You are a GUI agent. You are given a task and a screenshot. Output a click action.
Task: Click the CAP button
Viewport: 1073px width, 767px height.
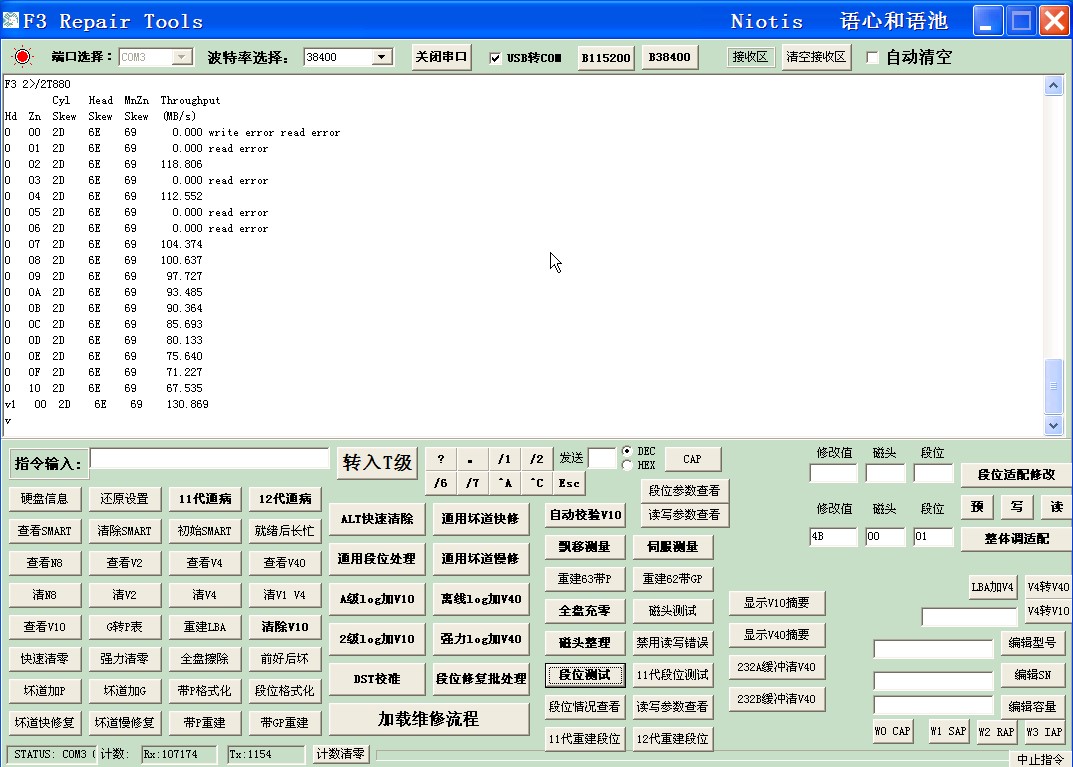[693, 459]
